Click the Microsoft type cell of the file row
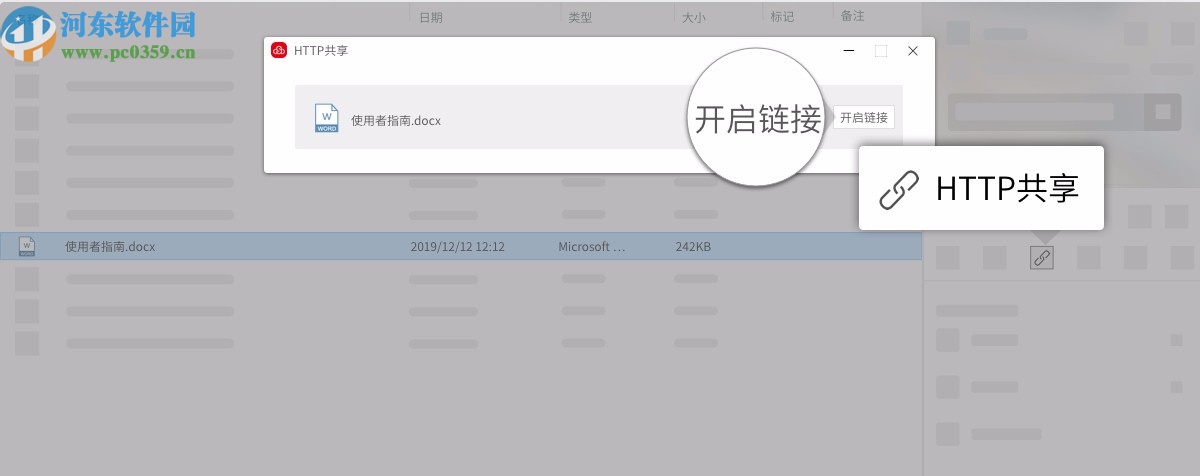This screenshot has width=1200, height=476. [591, 247]
